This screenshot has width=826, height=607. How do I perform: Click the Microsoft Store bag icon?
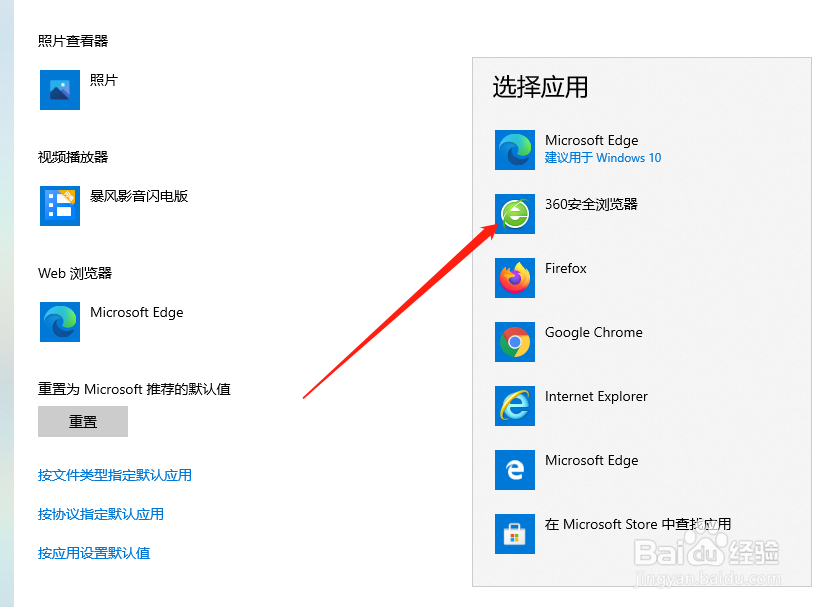click(x=515, y=534)
